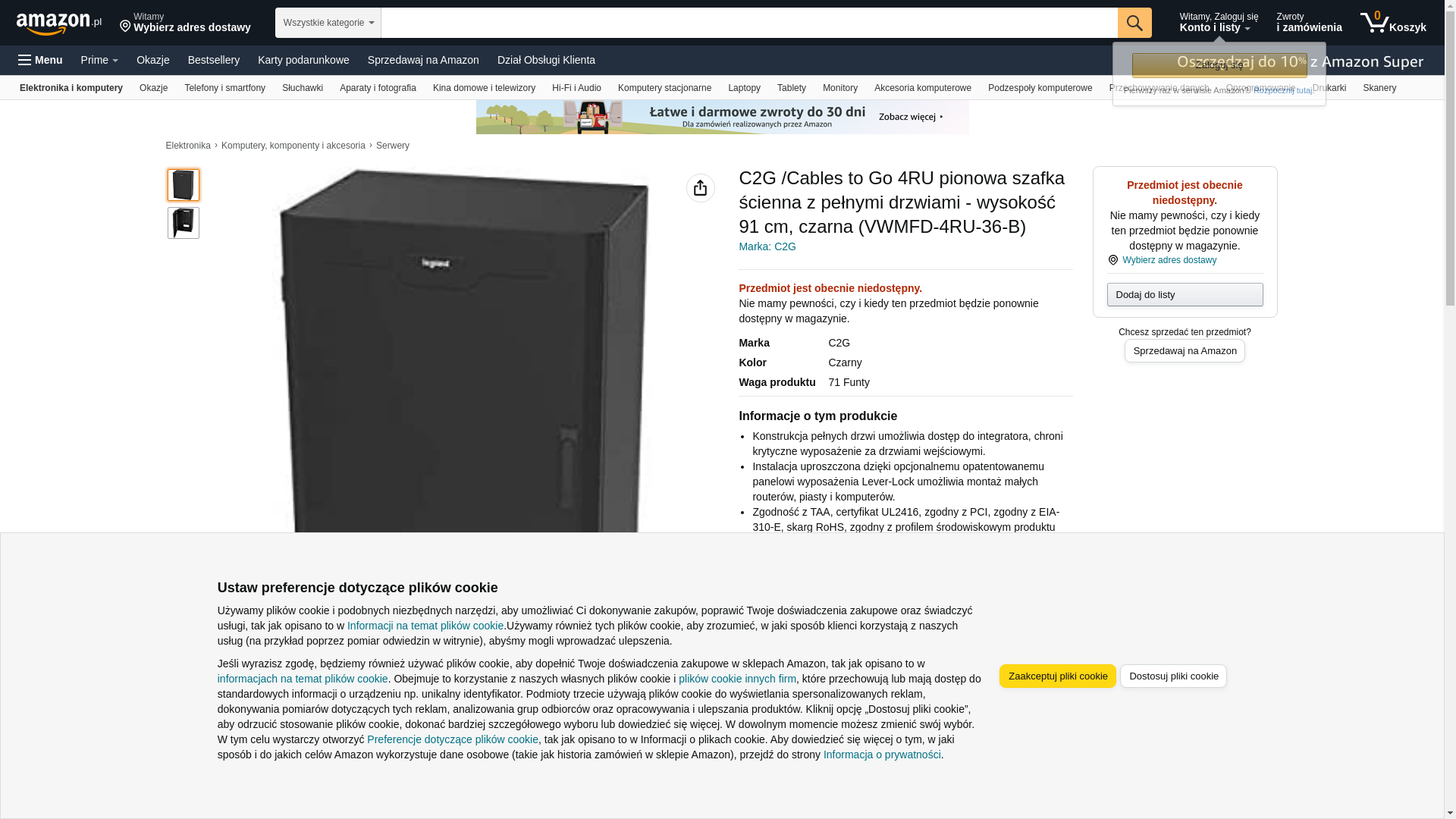Click the location pin Wybierz adres dostawy in header
The image size is (1456, 819).
[185, 23]
